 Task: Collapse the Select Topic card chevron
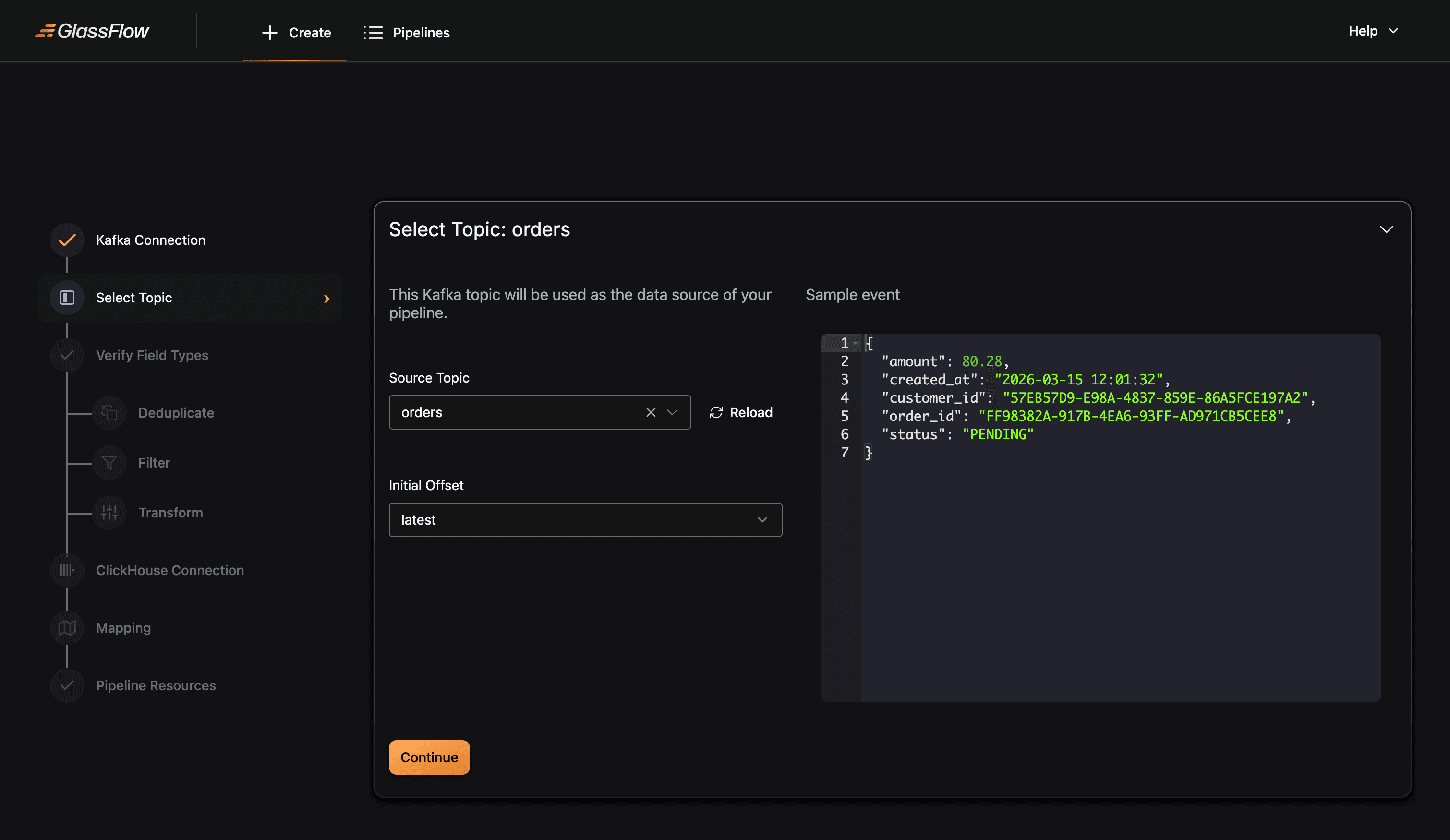1386,229
